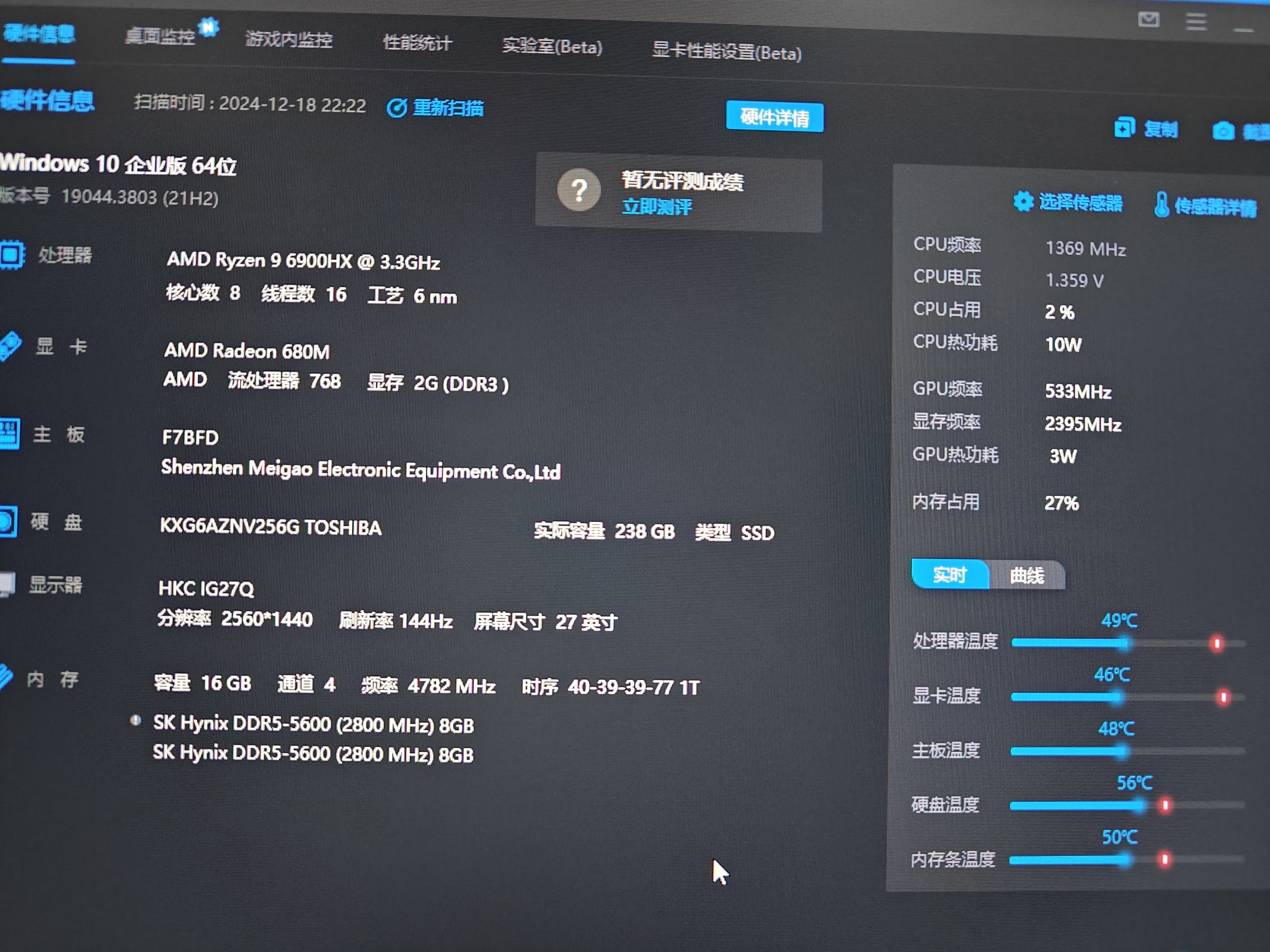
Task: Click the sensor selection gear icon
Action: pyautogui.click(x=1023, y=201)
